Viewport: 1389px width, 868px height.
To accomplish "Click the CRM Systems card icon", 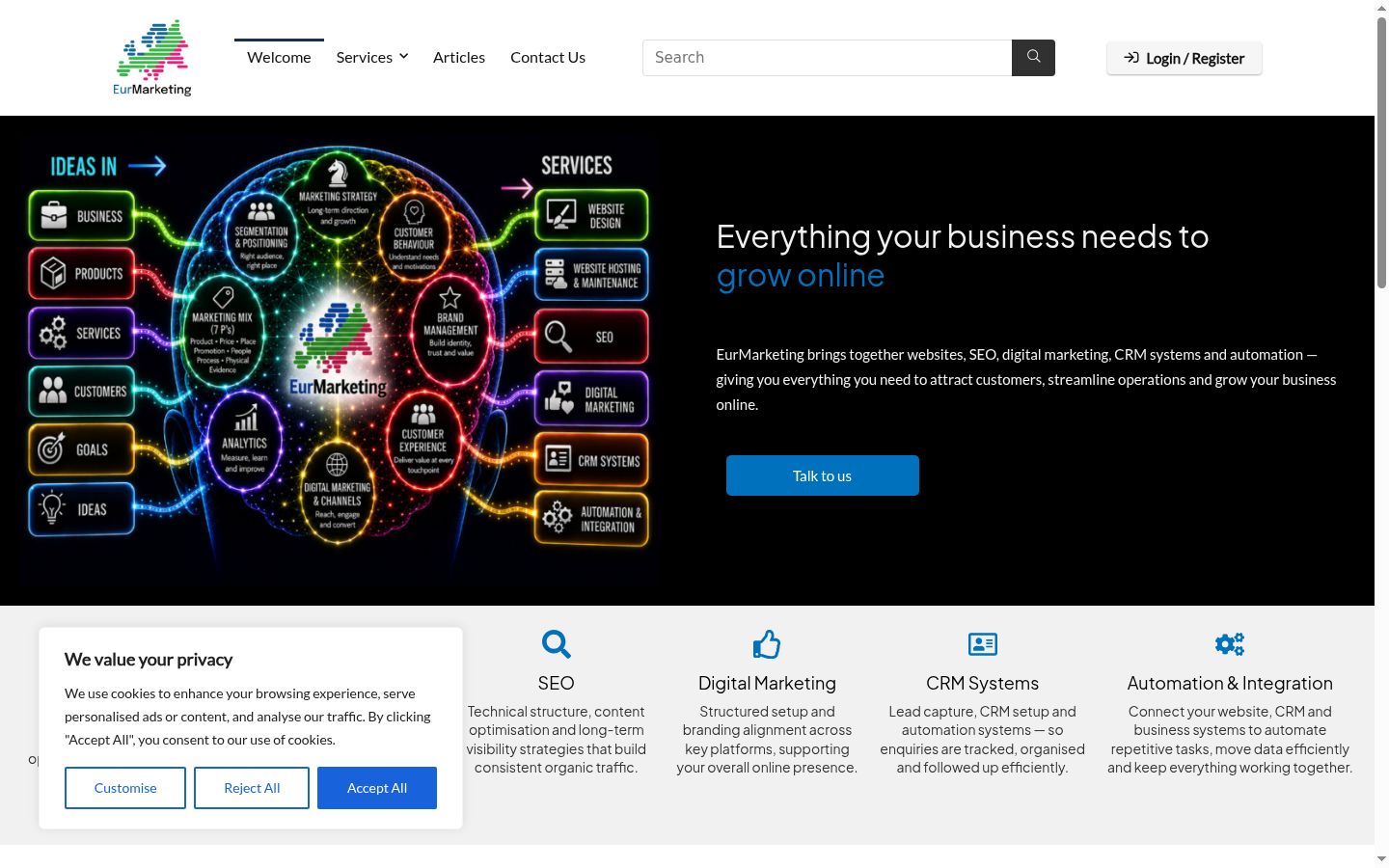I will 983,643.
